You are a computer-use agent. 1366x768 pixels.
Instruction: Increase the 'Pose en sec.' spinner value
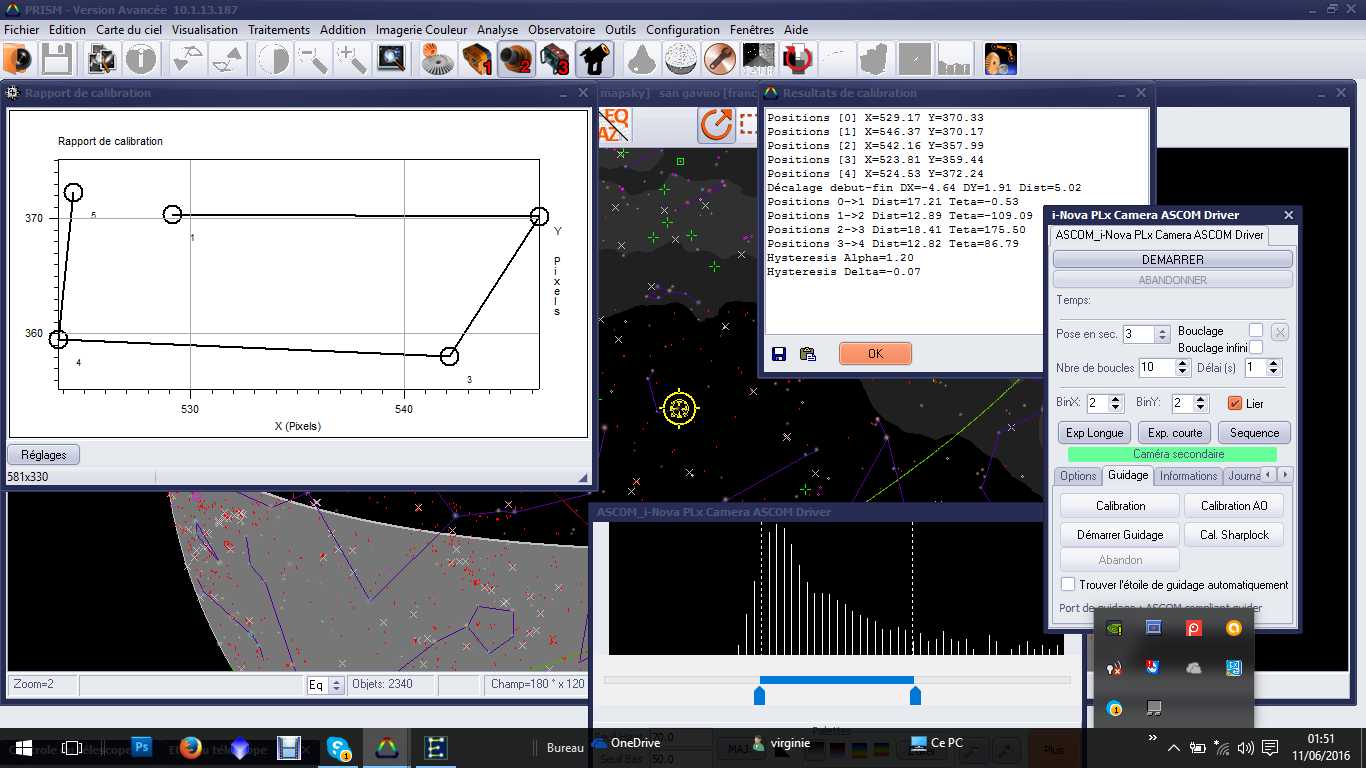tap(1162, 330)
